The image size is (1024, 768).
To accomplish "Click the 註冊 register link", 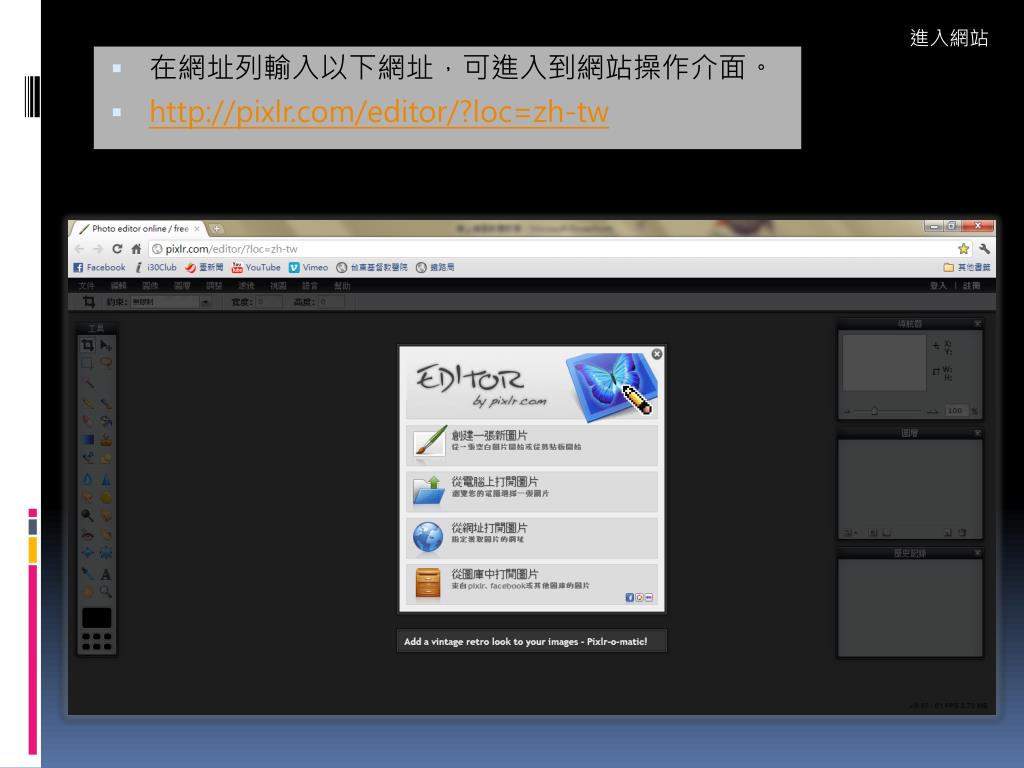I will coord(971,286).
